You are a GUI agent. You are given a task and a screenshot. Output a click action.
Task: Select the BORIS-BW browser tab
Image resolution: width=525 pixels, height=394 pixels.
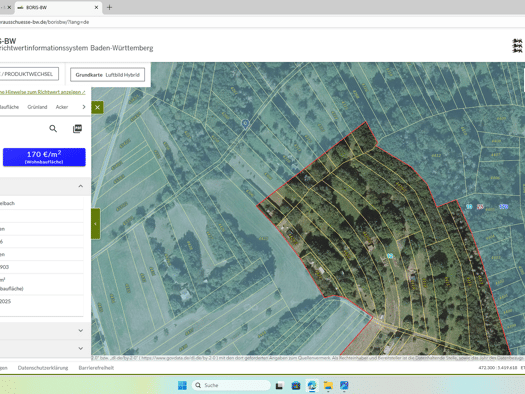[x=58, y=7]
